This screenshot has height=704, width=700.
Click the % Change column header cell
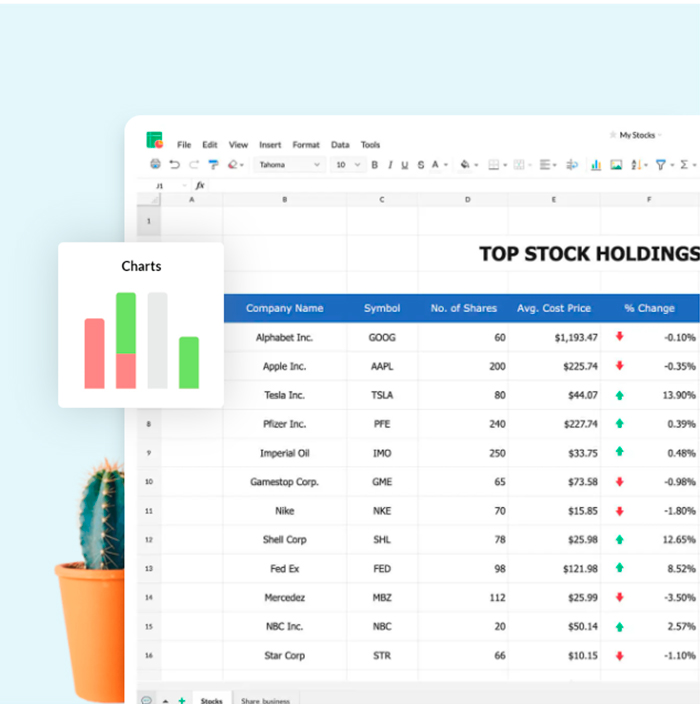(x=649, y=308)
